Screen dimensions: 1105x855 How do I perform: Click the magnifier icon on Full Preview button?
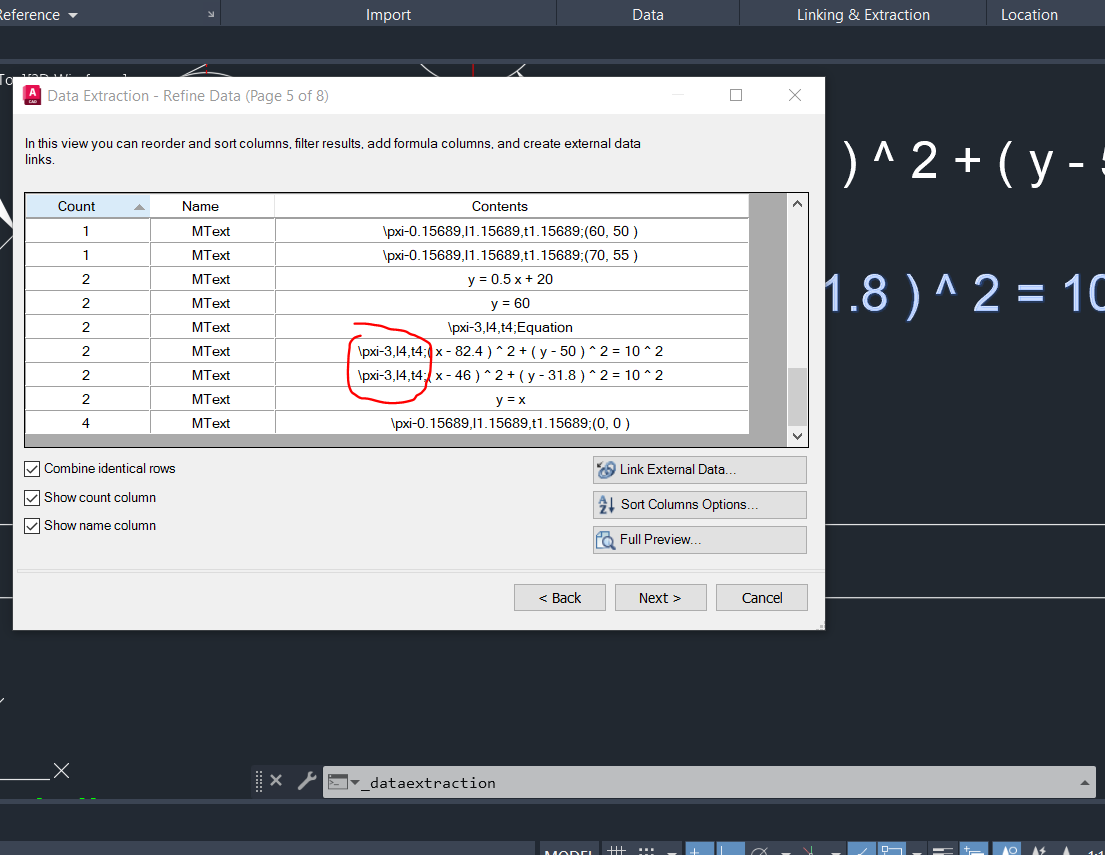click(606, 540)
